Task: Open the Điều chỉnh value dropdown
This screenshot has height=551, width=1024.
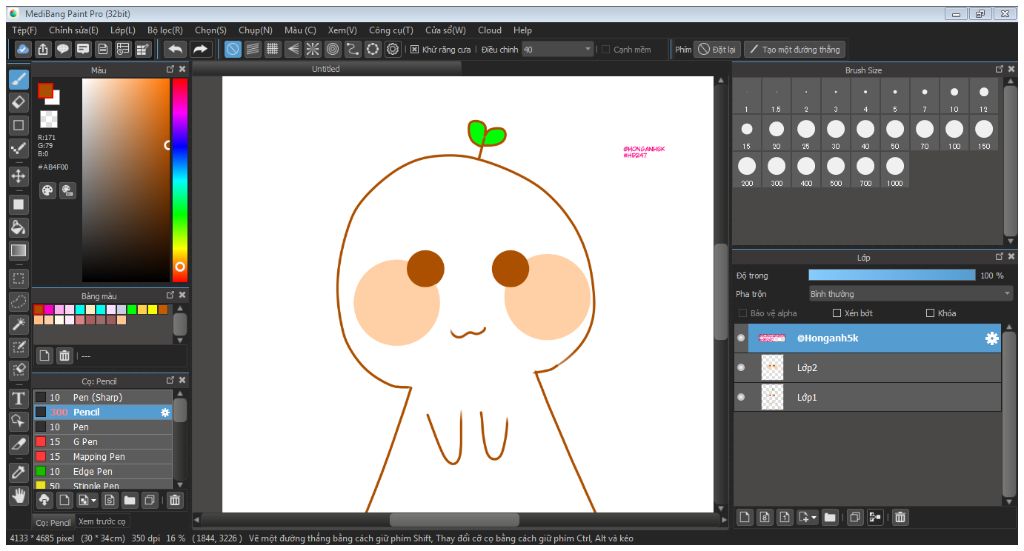Action: tap(588, 49)
